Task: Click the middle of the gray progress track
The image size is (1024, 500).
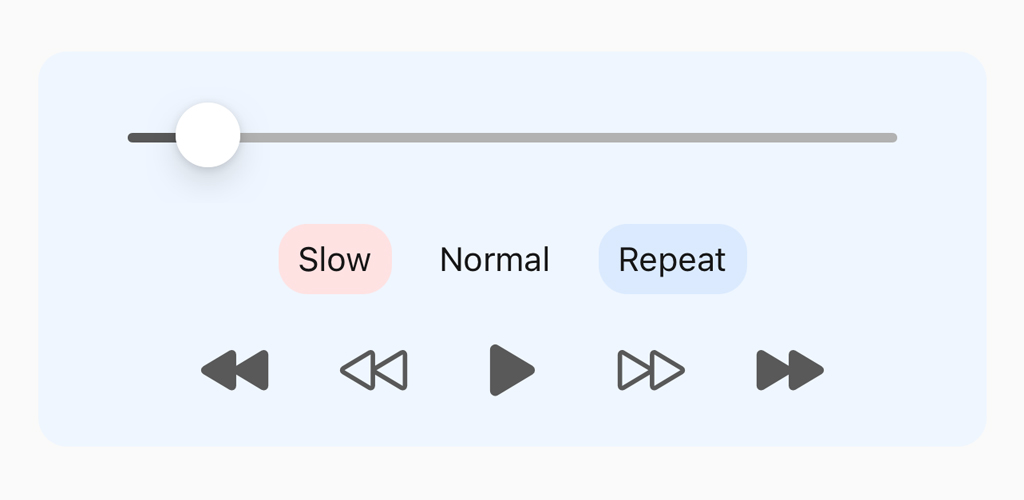Action: click(x=513, y=138)
